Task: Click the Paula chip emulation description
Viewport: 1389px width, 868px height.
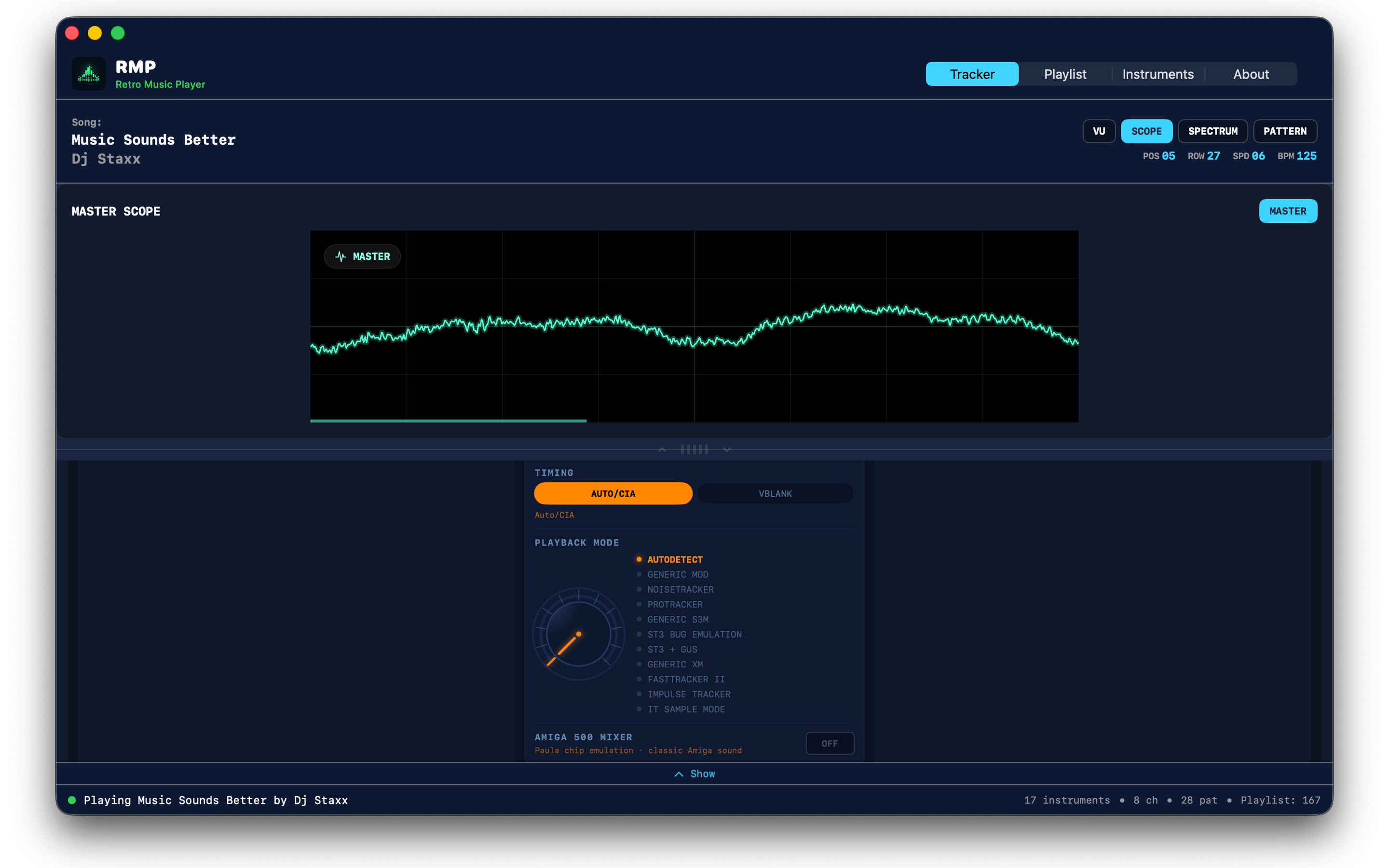Action: pos(638,750)
